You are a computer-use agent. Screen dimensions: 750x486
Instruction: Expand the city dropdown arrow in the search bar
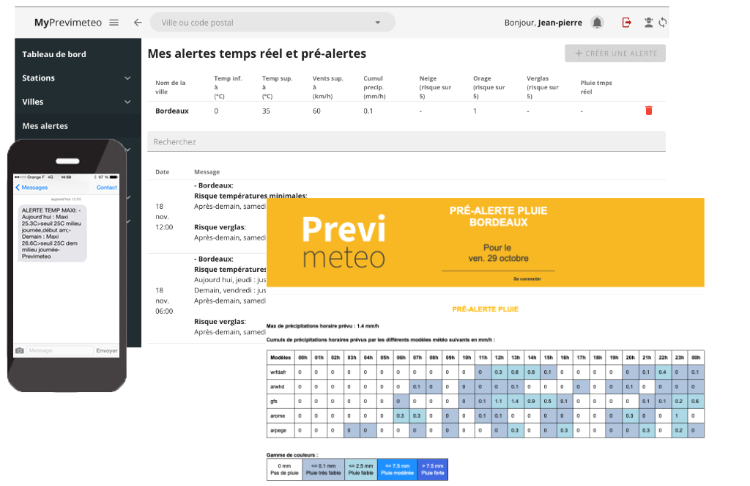[377, 22]
